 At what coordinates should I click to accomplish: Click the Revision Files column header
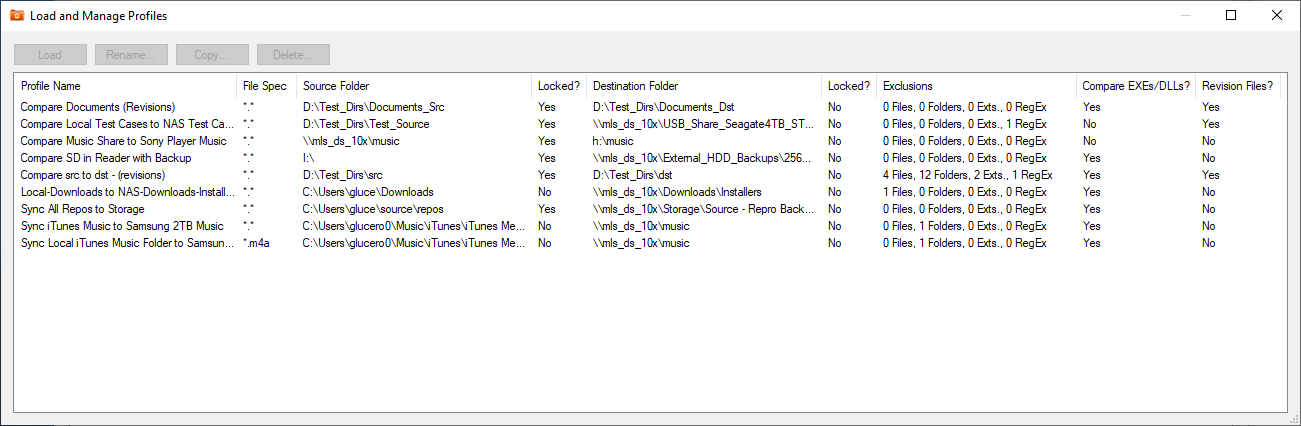point(1237,86)
